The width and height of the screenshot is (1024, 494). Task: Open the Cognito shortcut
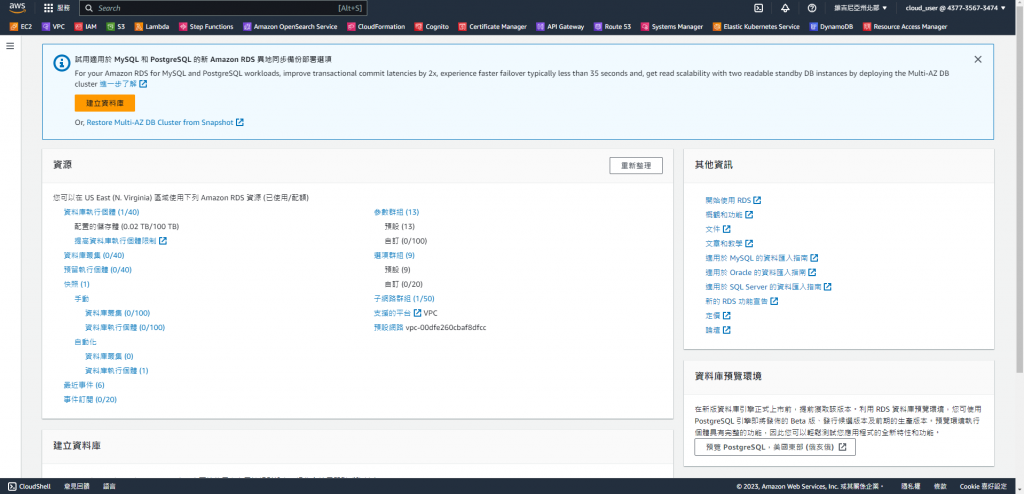[431, 27]
